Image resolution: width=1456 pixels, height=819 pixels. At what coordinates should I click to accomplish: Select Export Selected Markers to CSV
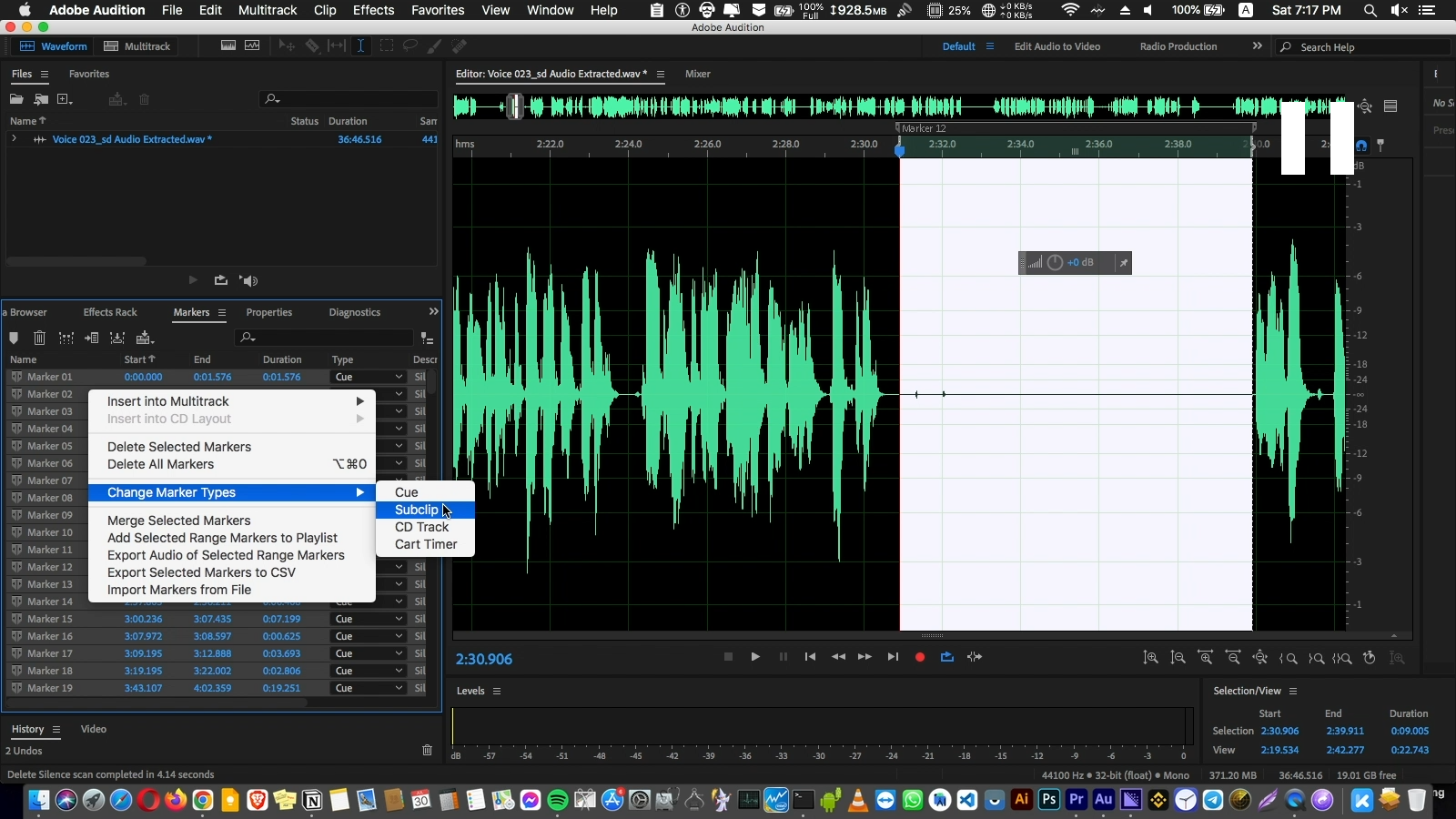coord(232,572)
